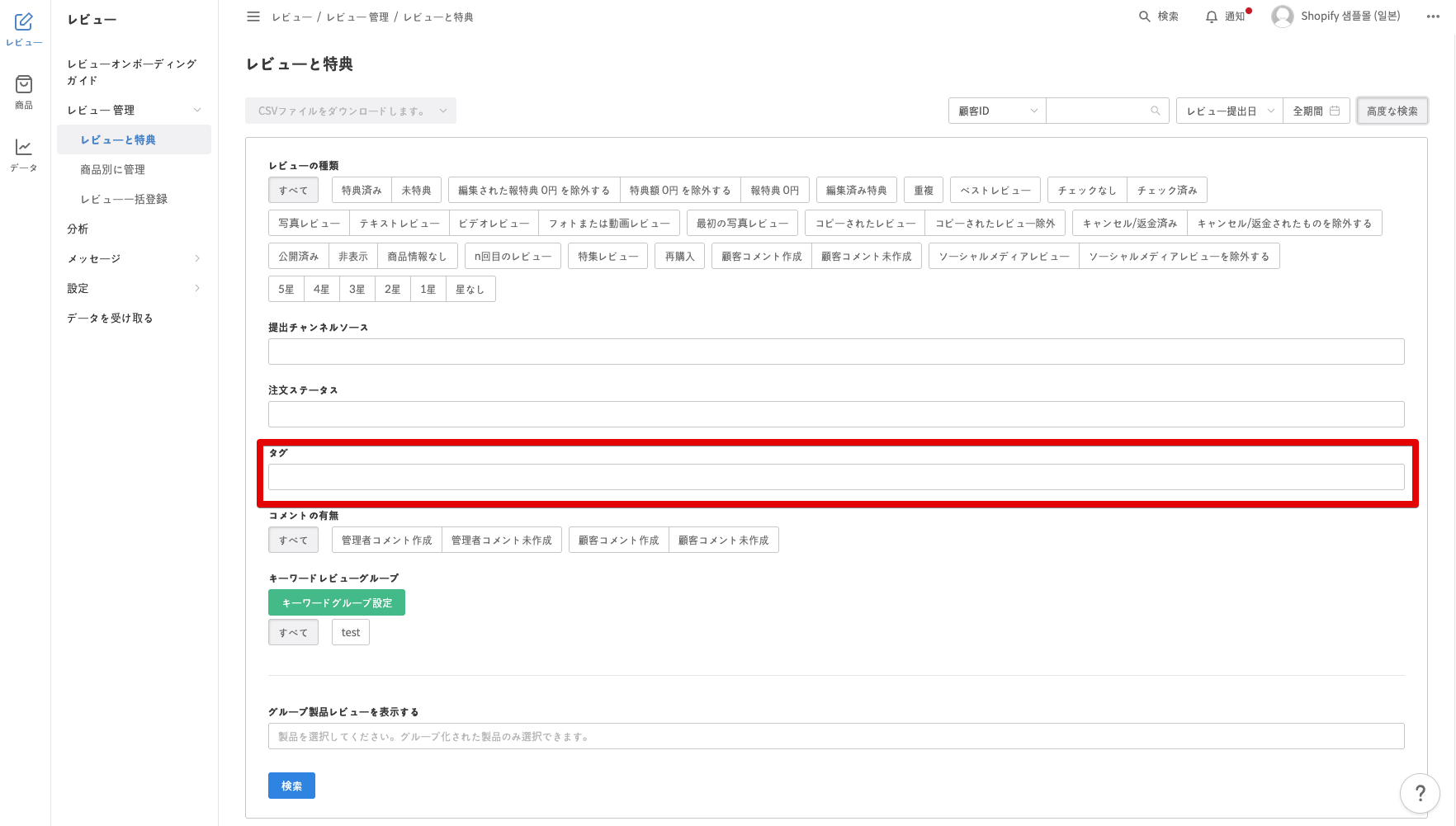Open the レビュー提出日 dropdown
Screen dimensions: 1456x826
[x=1230, y=111]
